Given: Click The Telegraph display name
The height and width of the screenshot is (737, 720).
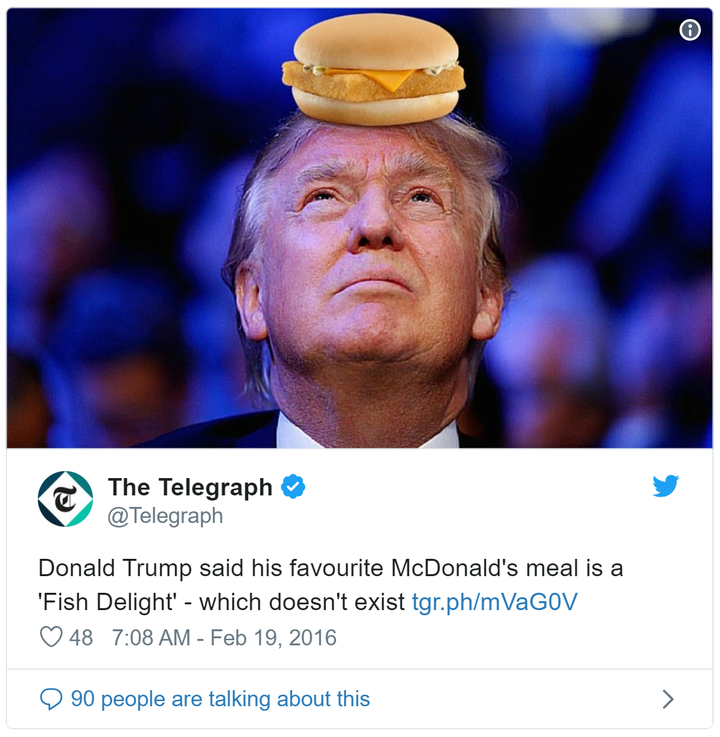Looking at the screenshot, I should pyautogui.click(x=190, y=487).
